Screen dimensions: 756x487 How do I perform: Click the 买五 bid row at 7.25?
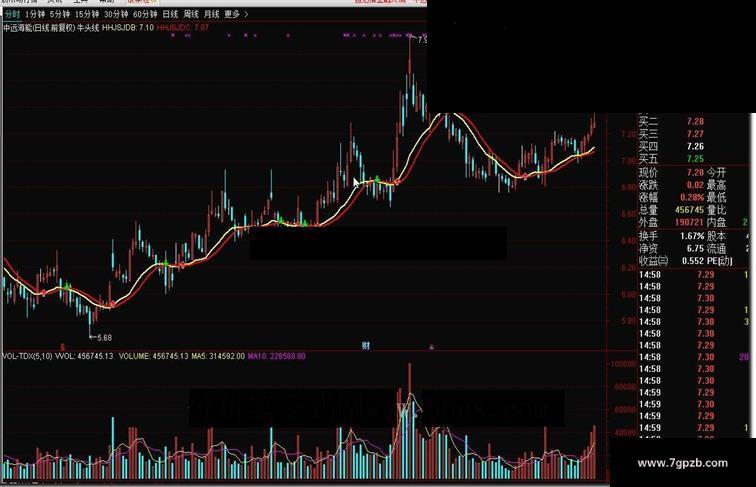click(672, 159)
